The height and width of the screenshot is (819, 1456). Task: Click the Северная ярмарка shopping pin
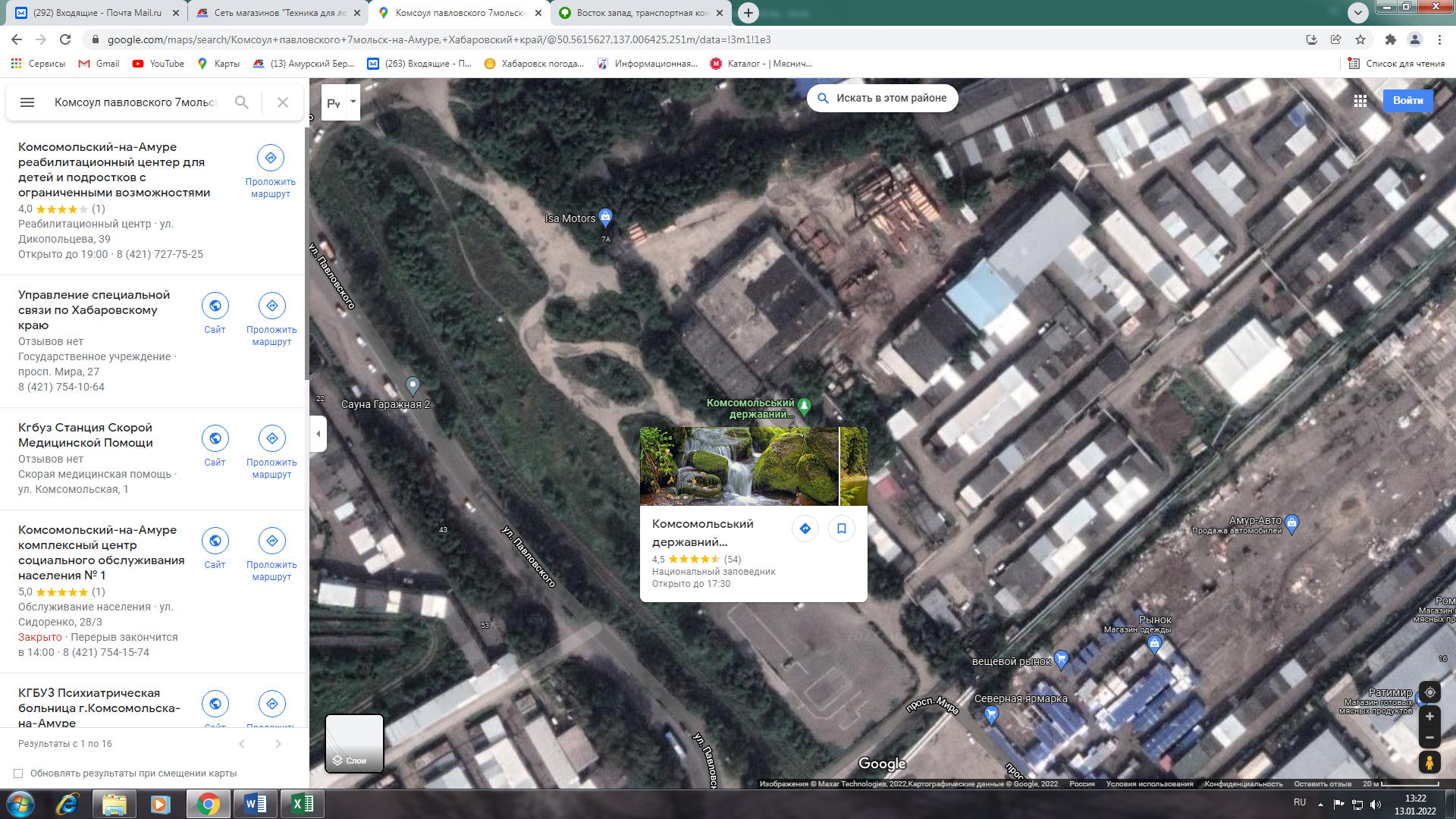(x=991, y=716)
